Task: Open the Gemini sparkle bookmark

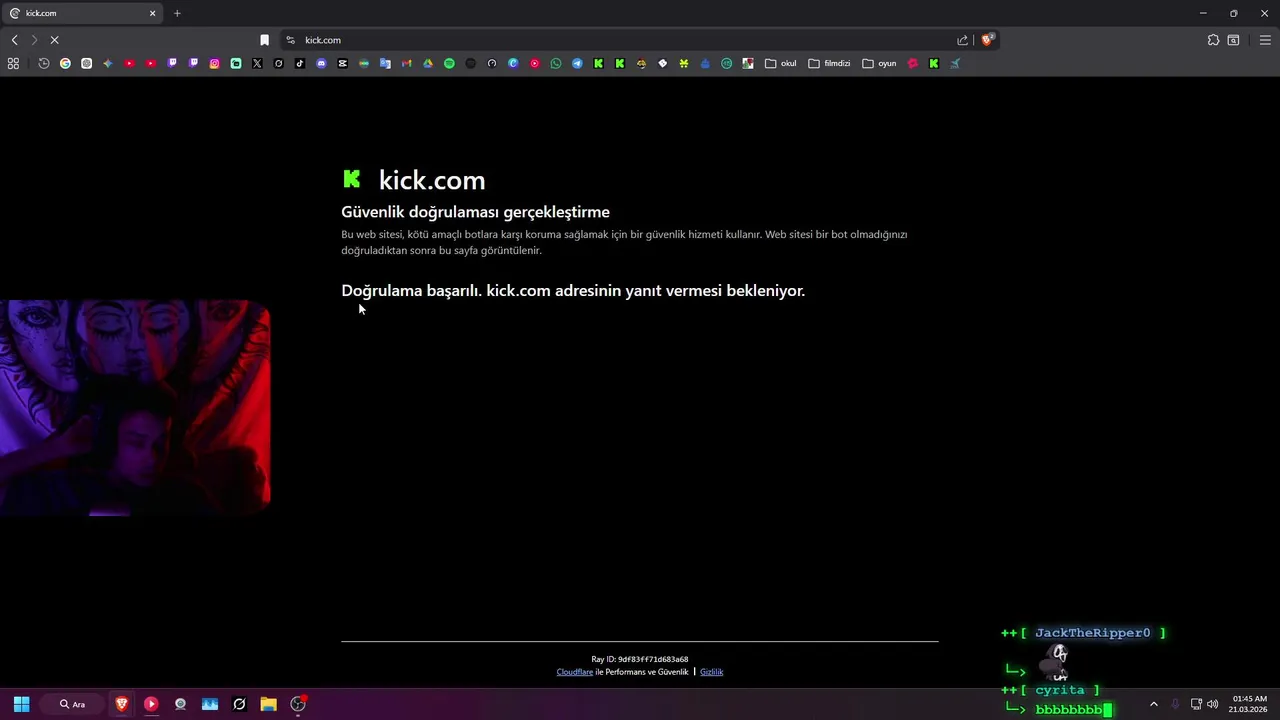Action: pos(108,63)
